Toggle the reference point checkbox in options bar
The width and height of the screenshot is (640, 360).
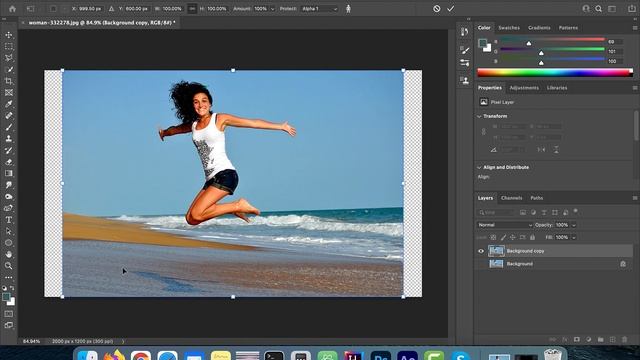pos(53,9)
